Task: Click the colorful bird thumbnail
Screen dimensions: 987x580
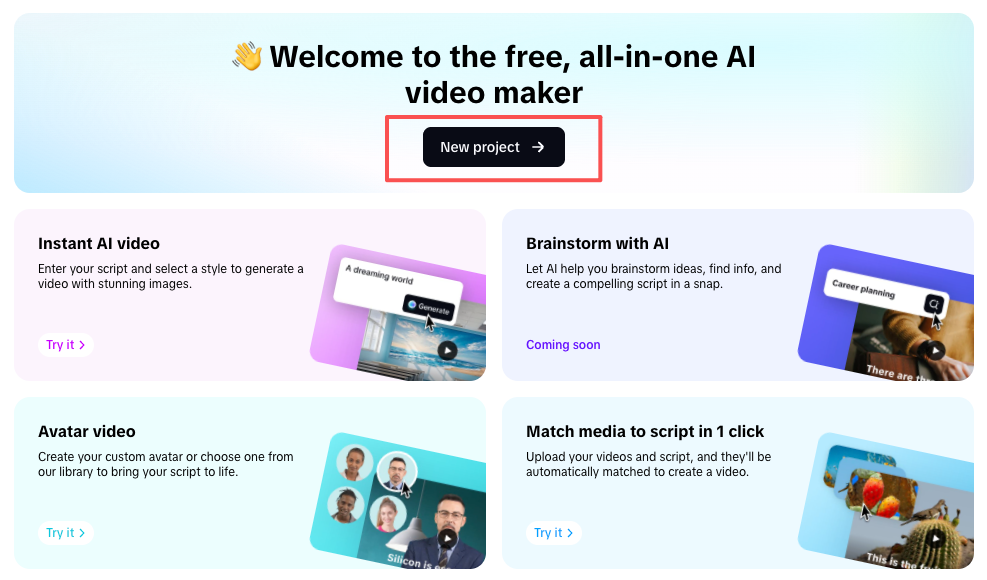Action: 880,490
